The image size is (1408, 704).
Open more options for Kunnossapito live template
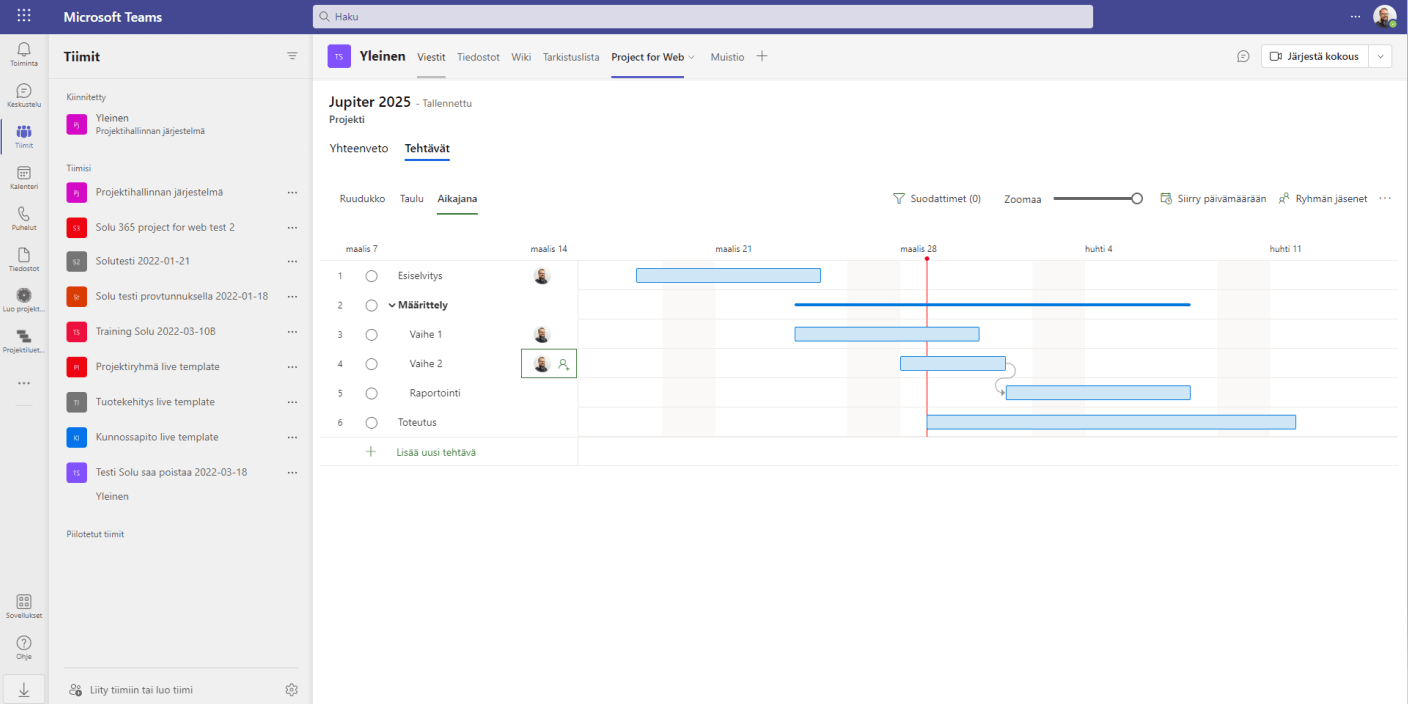pos(292,437)
